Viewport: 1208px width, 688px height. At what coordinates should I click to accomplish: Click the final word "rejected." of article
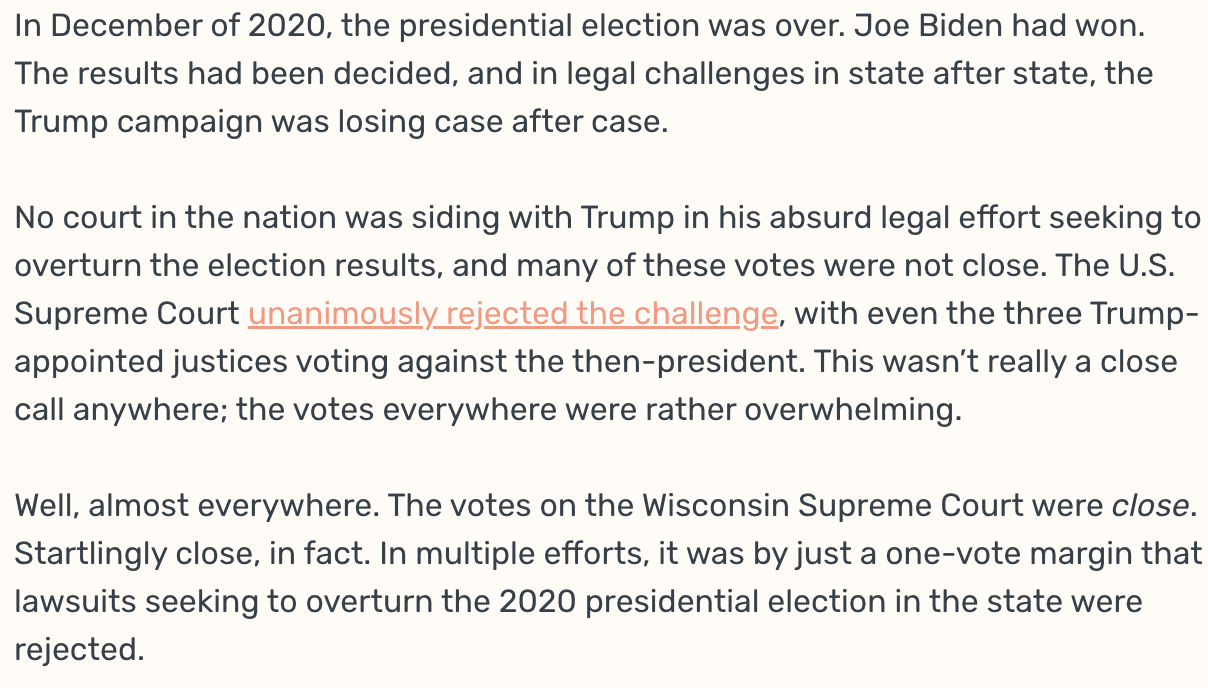79,650
